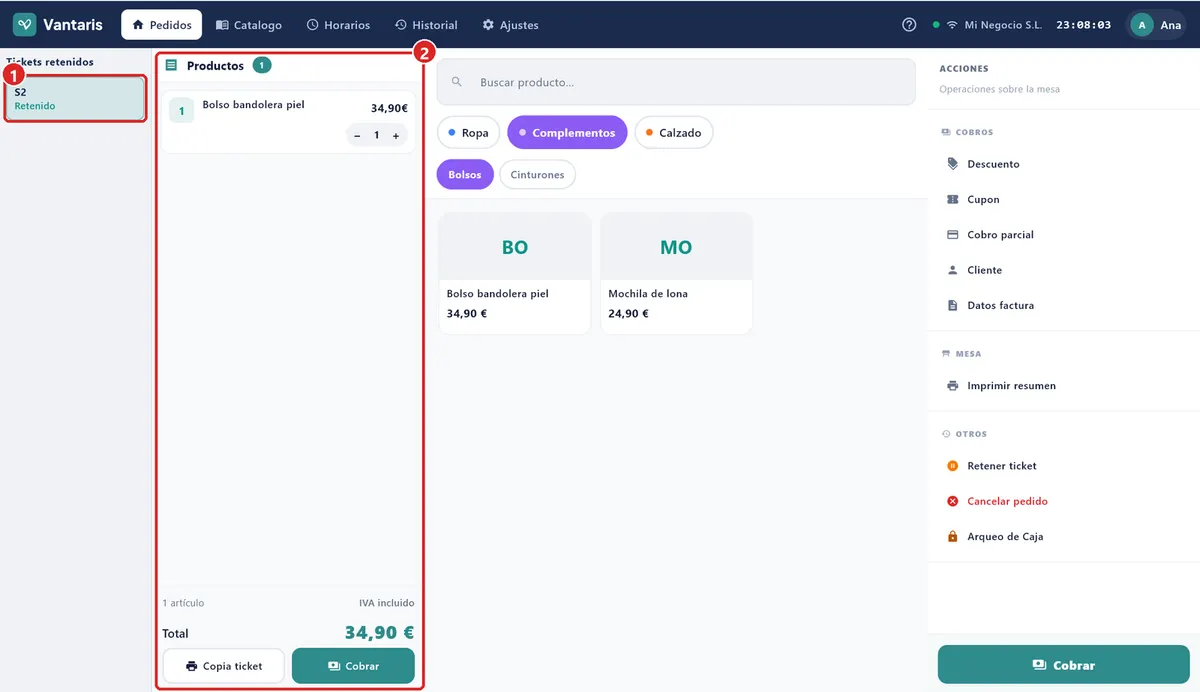
Task: Click the clock showing 23:08:03
Action: pos(1083,25)
